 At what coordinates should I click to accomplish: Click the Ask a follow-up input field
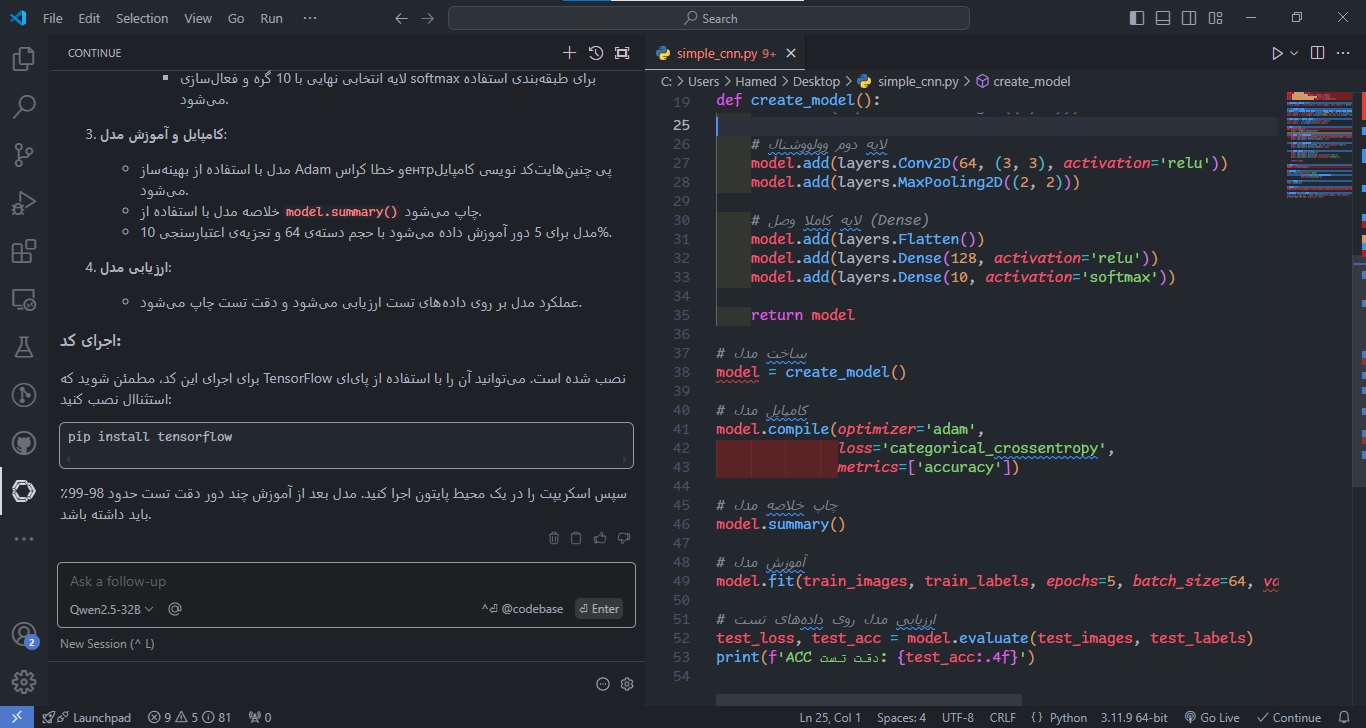point(300,581)
